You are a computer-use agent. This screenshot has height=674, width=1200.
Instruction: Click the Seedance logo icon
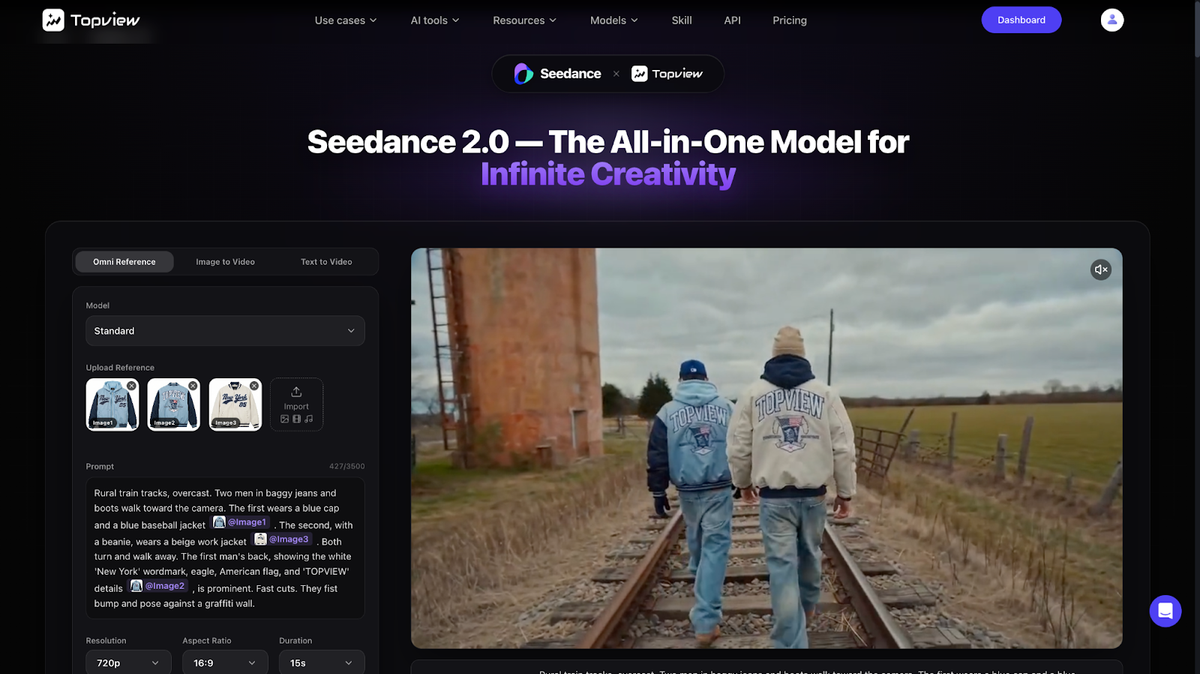[521, 72]
